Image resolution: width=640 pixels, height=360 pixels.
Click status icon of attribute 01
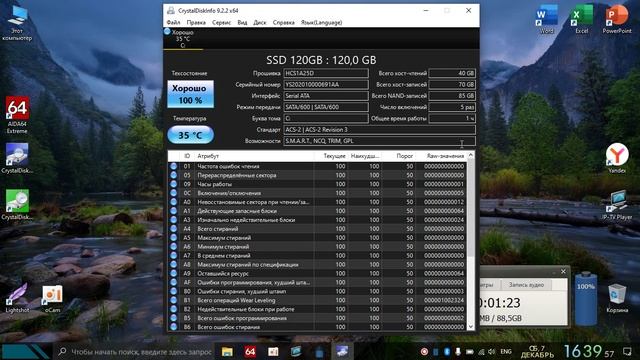point(173,166)
